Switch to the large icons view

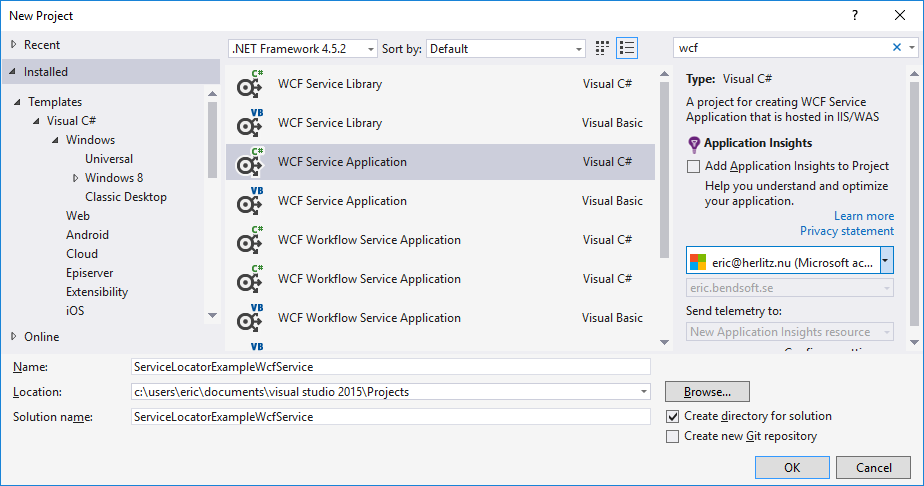(603, 48)
